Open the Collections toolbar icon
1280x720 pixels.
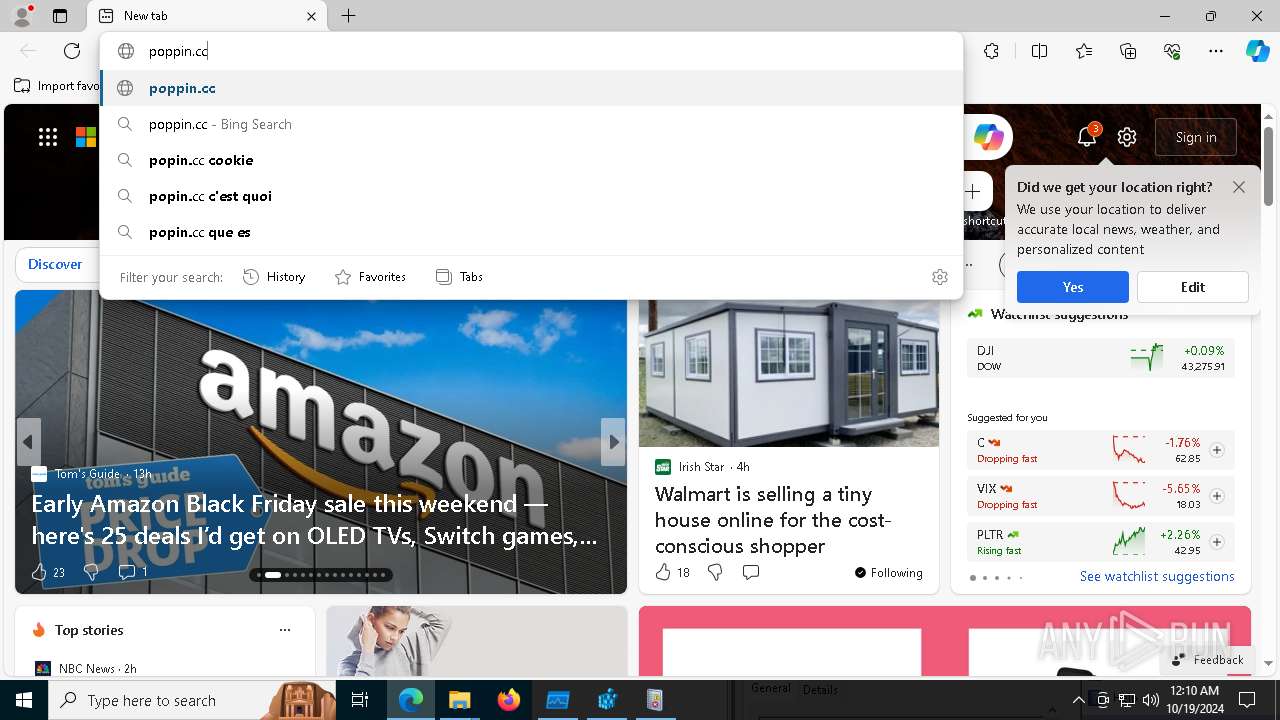1128,51
